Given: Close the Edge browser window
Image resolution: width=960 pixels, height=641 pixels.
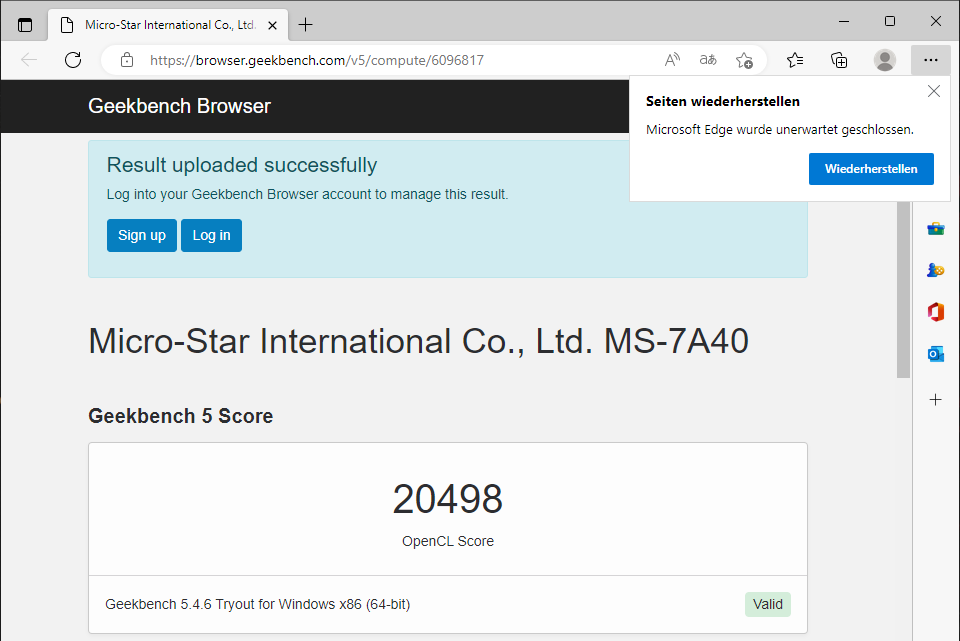Looking at the screenshot, I should 936,21.
